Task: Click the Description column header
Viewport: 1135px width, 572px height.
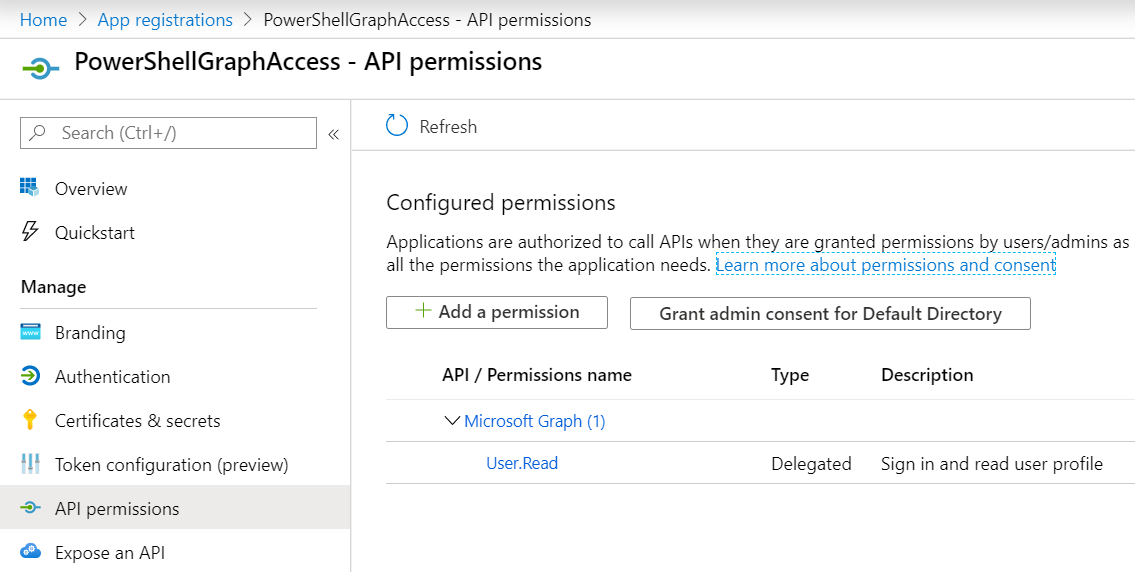Action: [x=927, y=374]
